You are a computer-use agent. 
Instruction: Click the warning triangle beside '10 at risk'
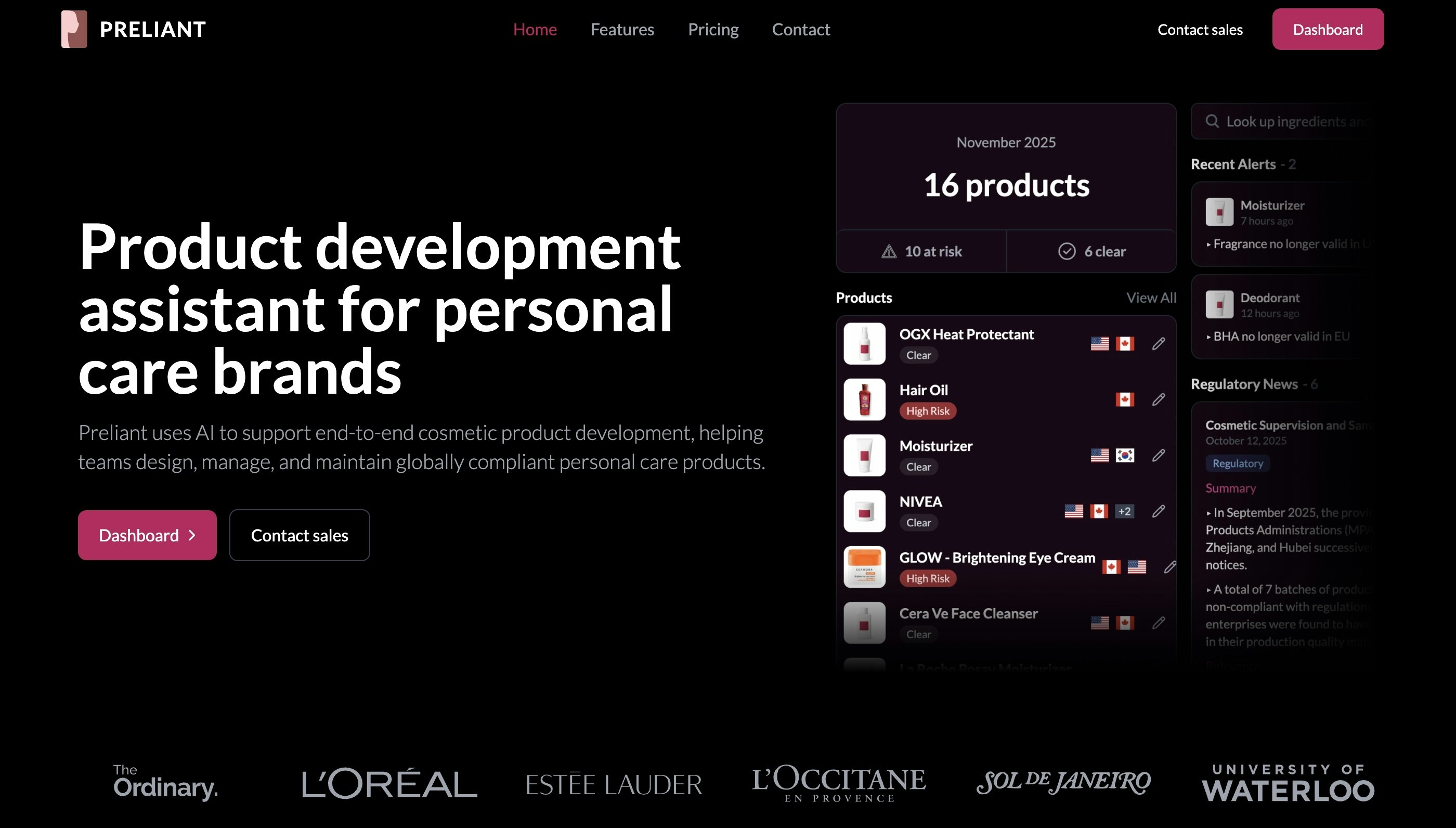(x=889, y=251)
